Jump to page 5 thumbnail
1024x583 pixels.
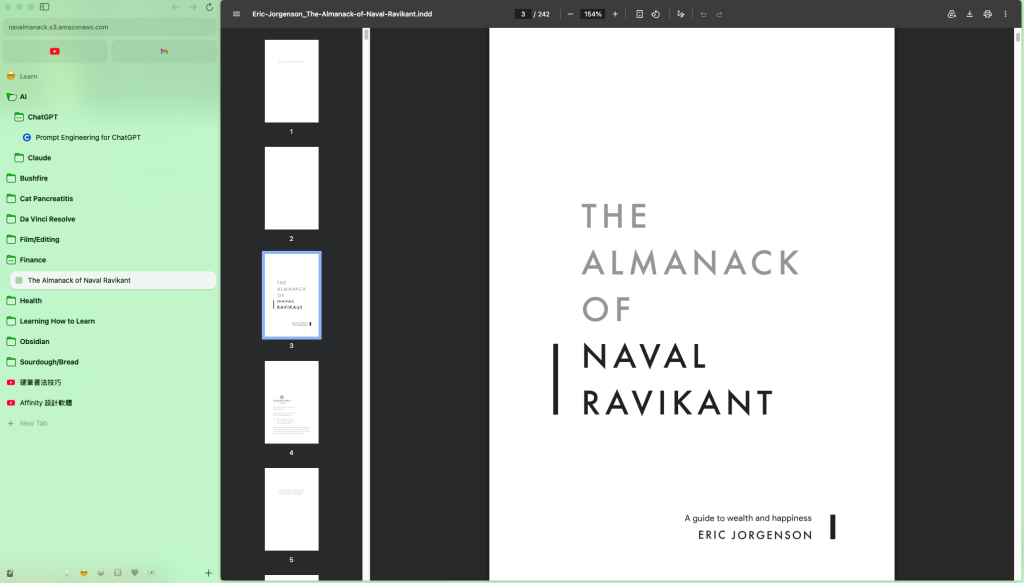pos(291,509)
